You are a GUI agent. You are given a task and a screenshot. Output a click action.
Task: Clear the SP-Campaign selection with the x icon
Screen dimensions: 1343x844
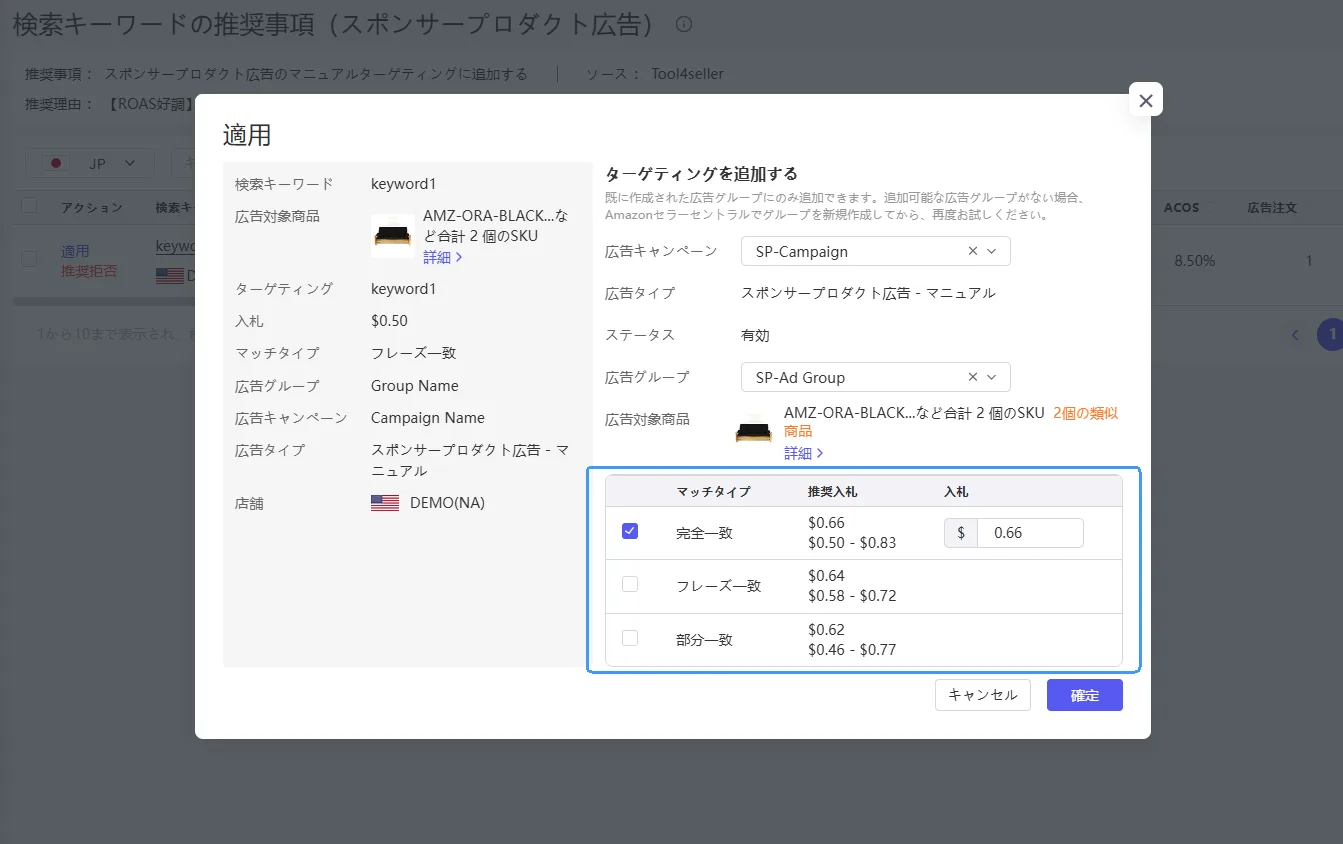[x=973, y=252]
